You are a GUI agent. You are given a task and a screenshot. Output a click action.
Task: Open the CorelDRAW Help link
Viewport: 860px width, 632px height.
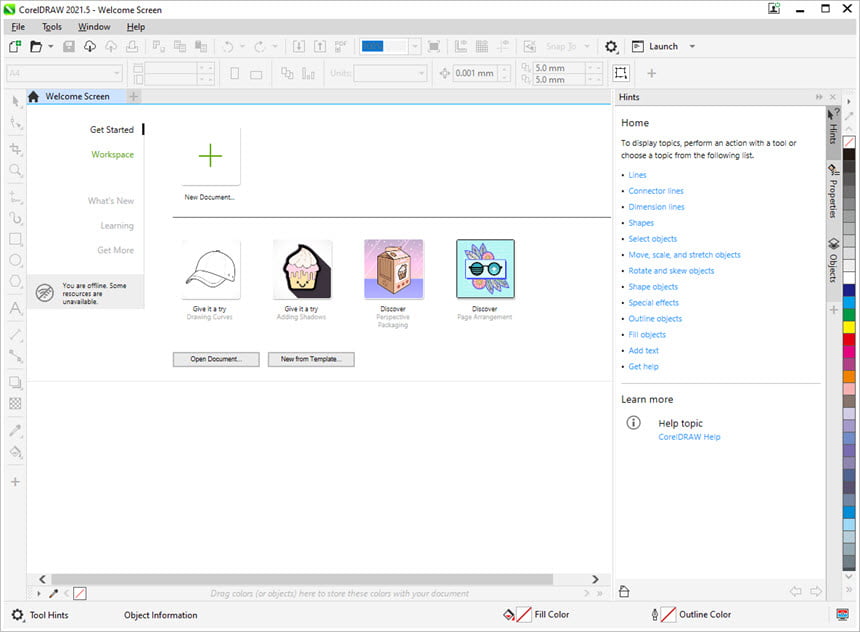click(x=689, y=437)
